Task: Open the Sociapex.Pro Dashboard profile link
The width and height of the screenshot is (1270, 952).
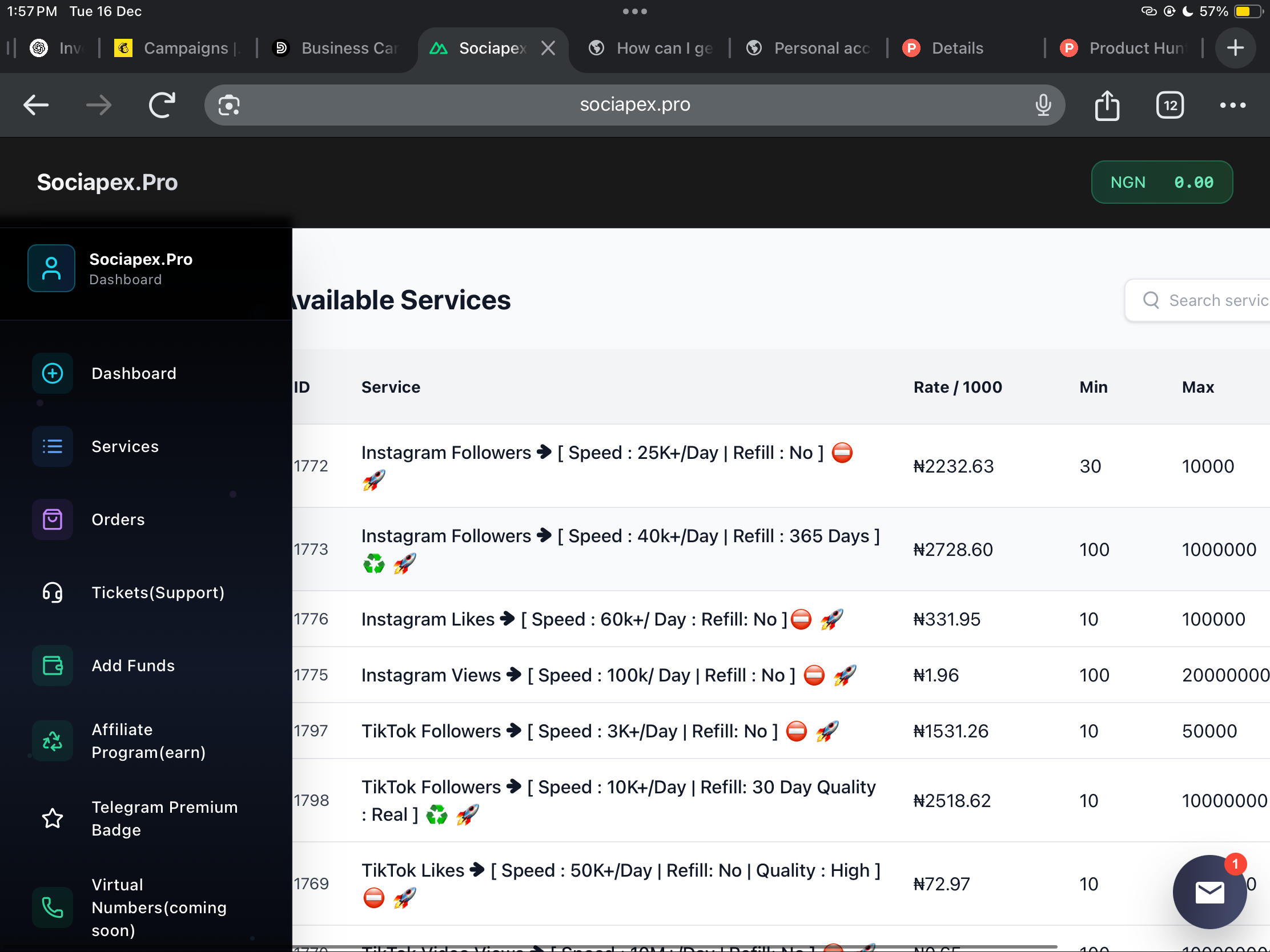Action: coord(140,268)
